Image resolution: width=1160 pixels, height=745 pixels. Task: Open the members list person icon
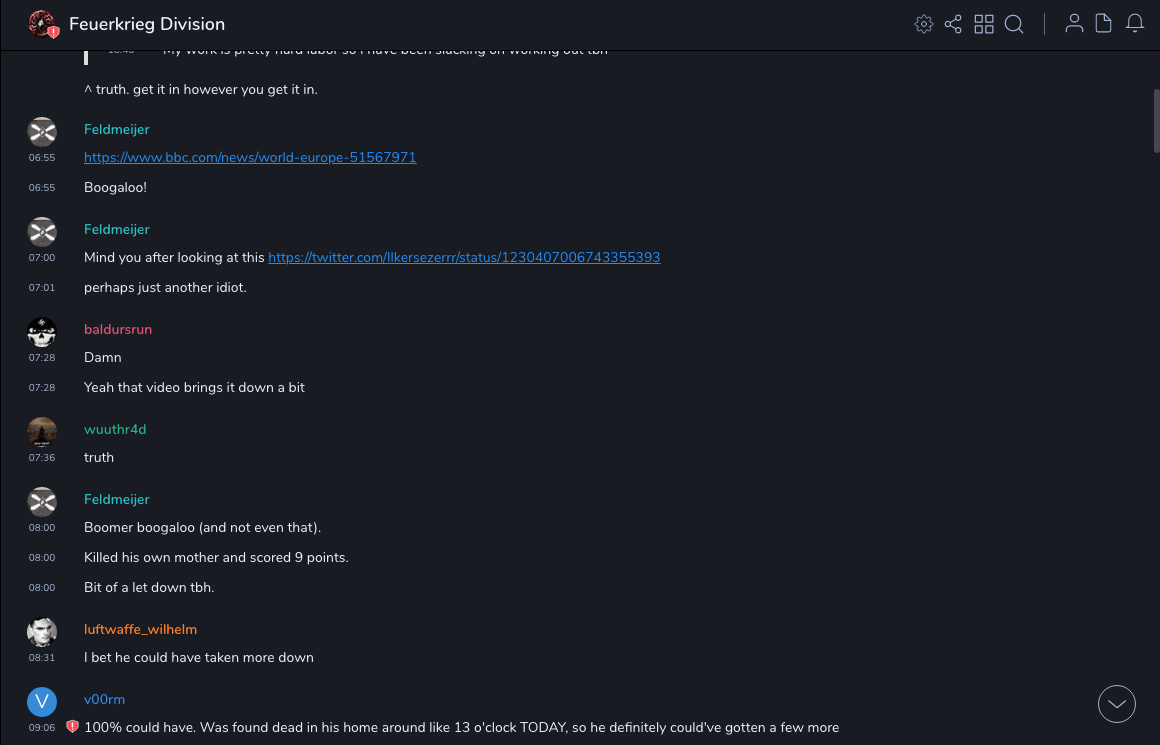pos(1074,24)
